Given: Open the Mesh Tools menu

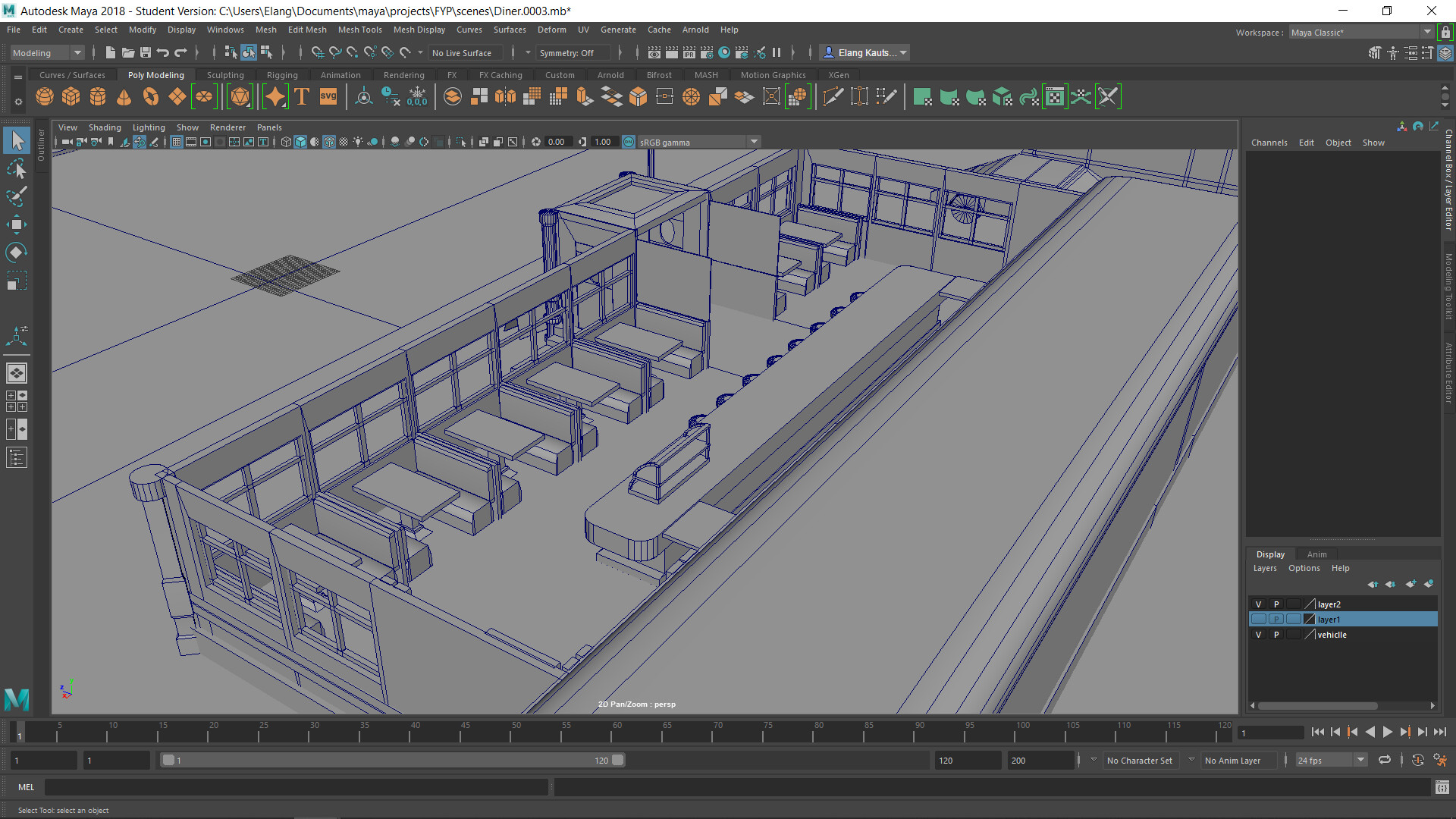Looking at the screenshot, I should [x=359, y=30].
